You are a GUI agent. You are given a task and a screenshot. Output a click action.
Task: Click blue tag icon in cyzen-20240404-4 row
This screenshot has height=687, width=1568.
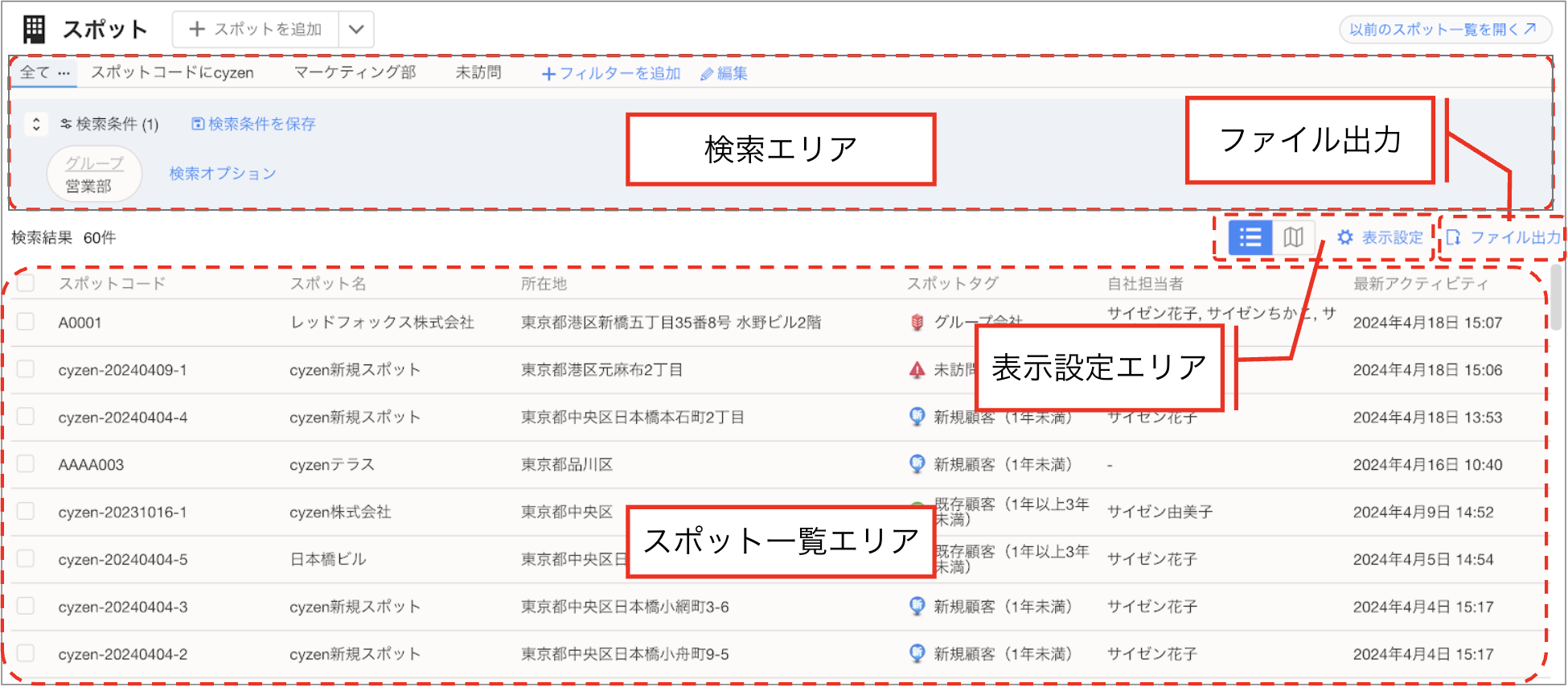point(917,417)
